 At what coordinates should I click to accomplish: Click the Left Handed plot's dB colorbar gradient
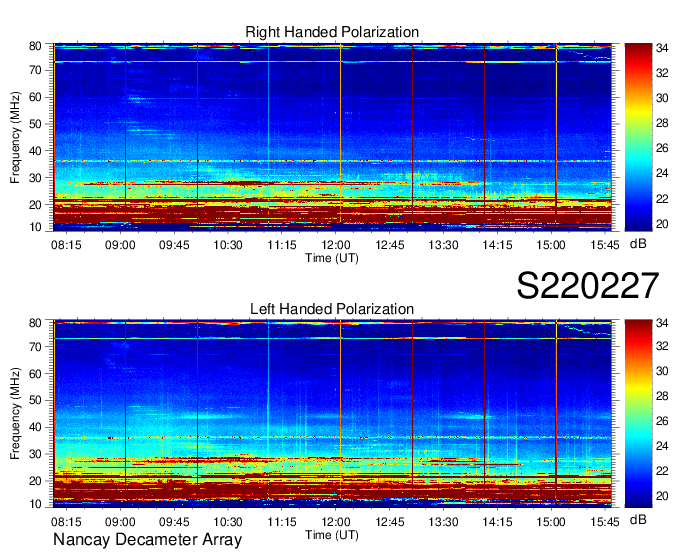tap(638, 413)
